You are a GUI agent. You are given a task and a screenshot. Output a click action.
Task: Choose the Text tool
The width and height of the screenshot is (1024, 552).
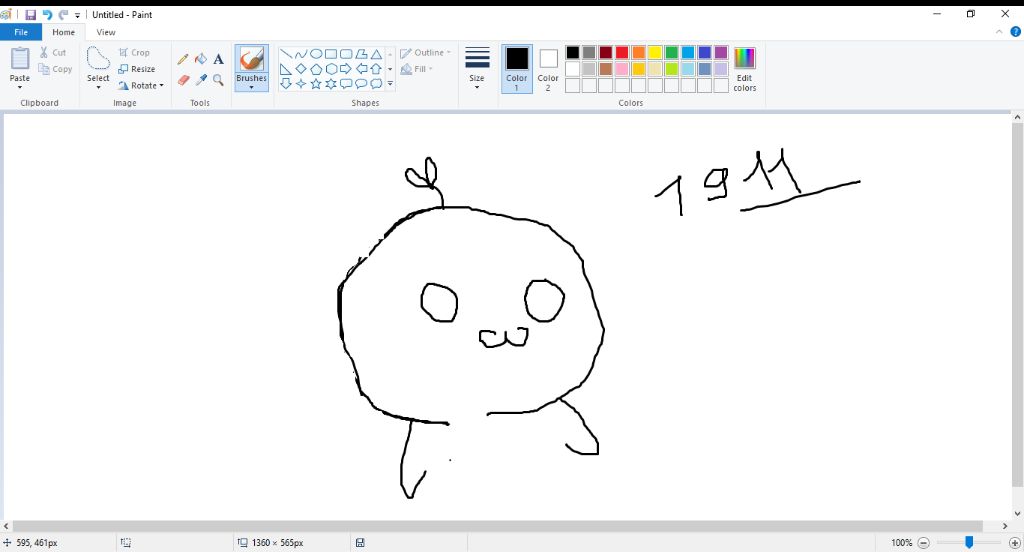(x=218, y=59)
